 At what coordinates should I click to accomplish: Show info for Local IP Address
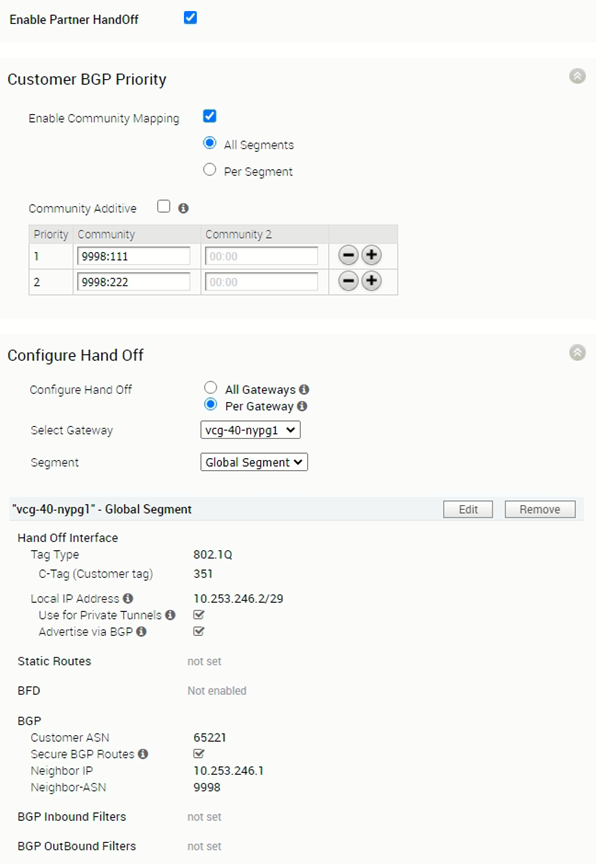coord(128,598)
